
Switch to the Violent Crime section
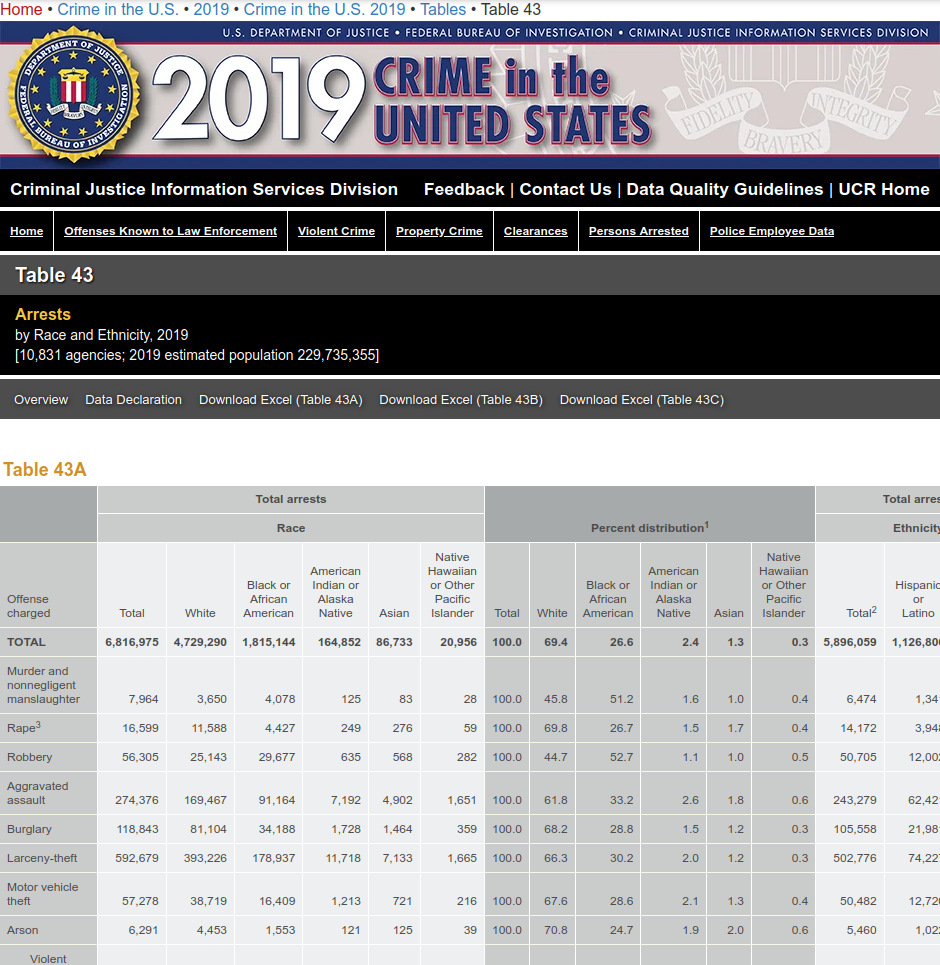[336, 231]
